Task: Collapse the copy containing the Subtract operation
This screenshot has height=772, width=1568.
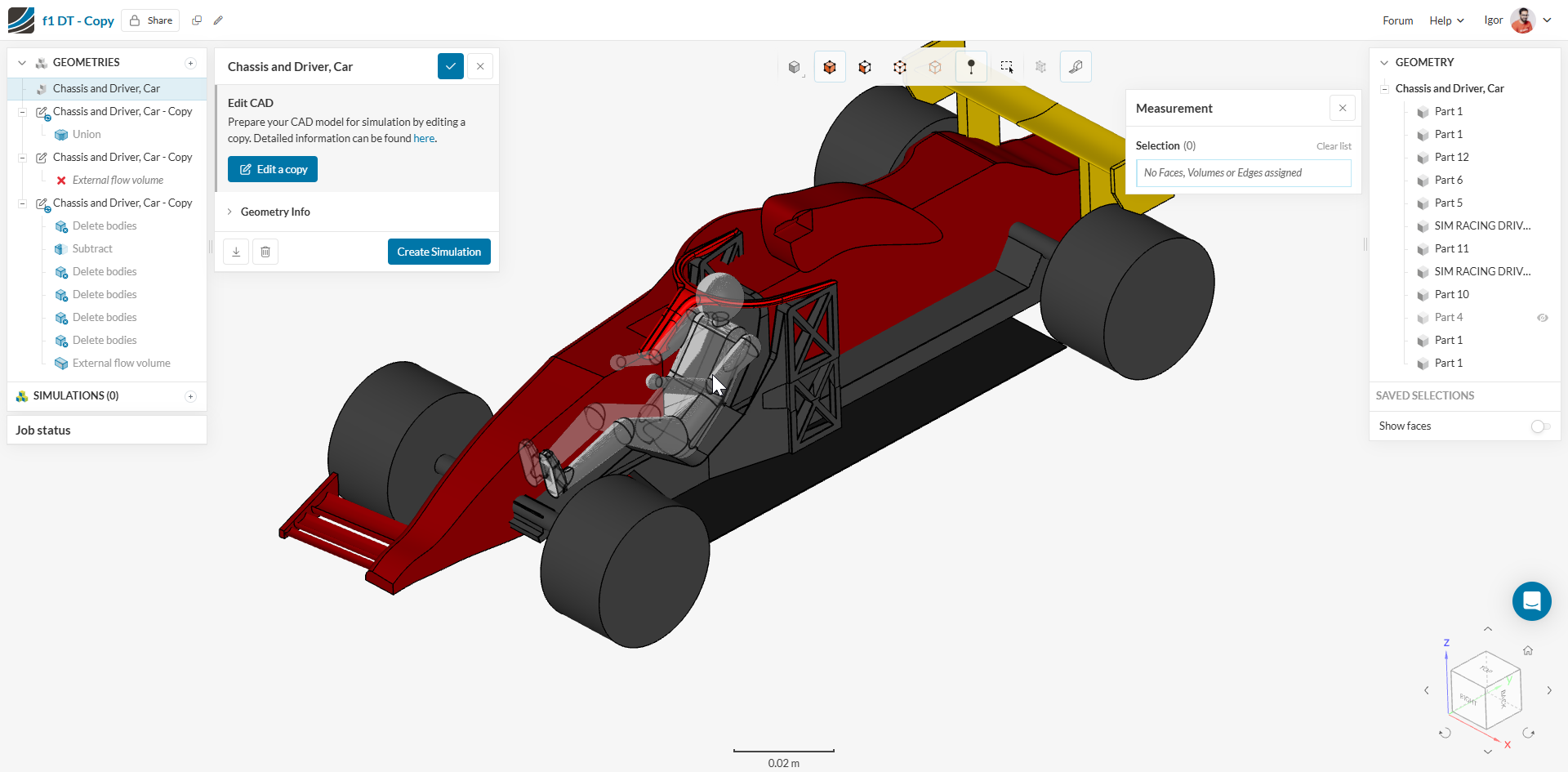Action: click(22, 203)
